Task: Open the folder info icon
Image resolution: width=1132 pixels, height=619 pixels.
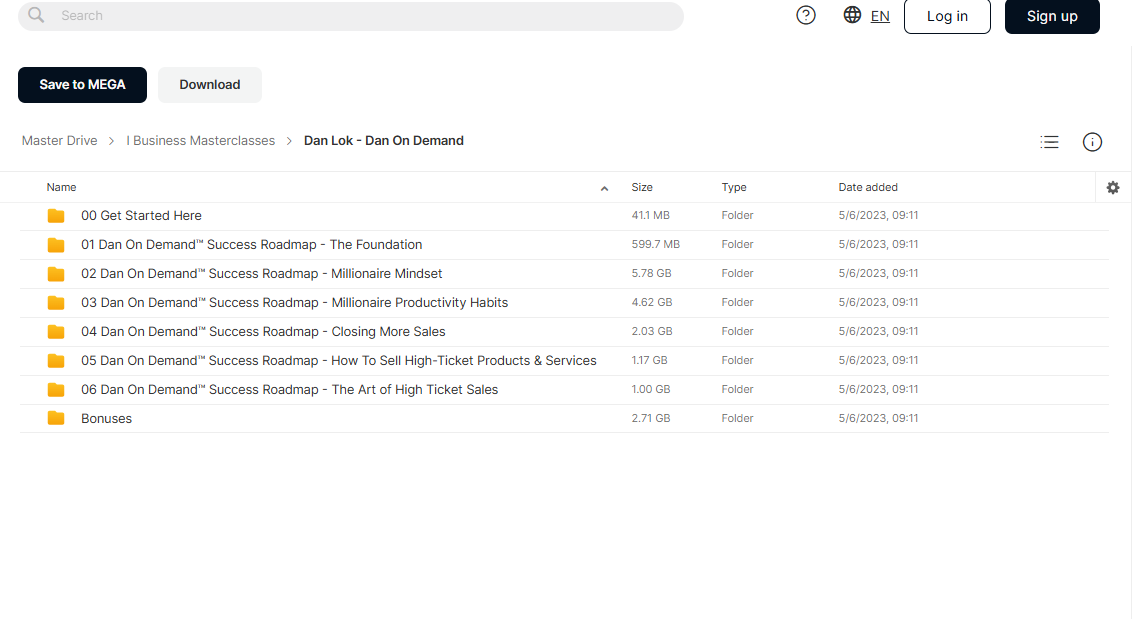Action: pyautogui.click(x=1092, y=142)
